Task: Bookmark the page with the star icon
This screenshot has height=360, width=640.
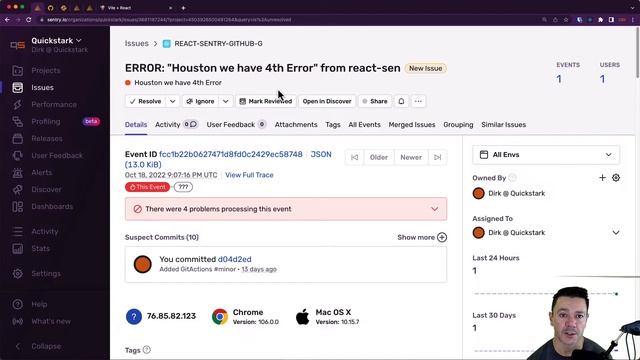Action: (x=566, y=20)
